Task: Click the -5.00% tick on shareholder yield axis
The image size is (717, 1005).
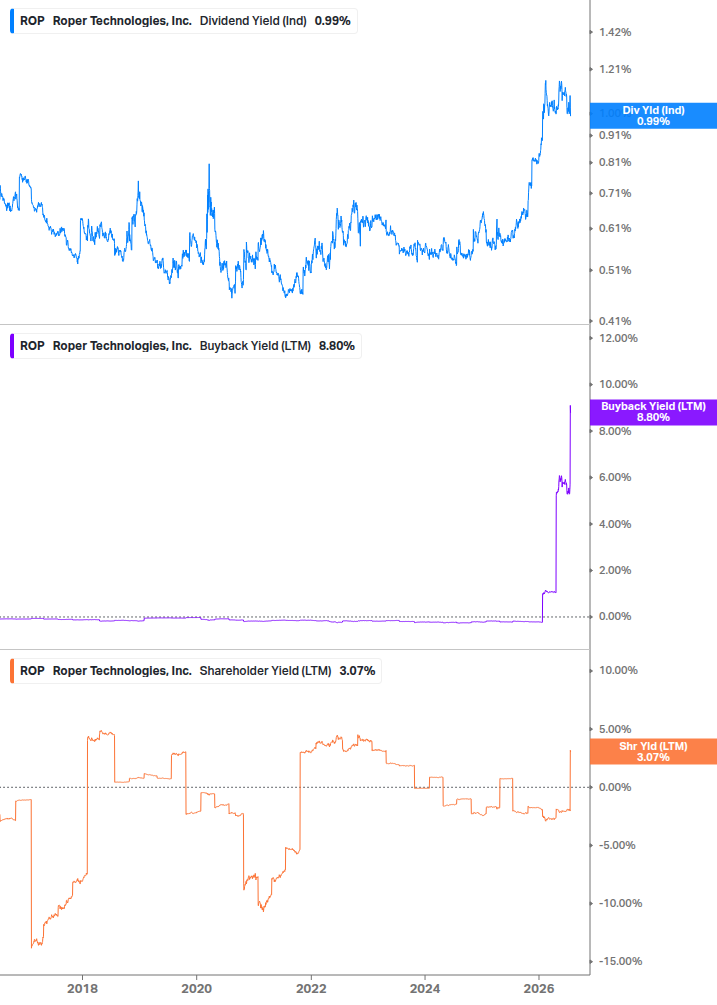Action: [x=617, y=845]
